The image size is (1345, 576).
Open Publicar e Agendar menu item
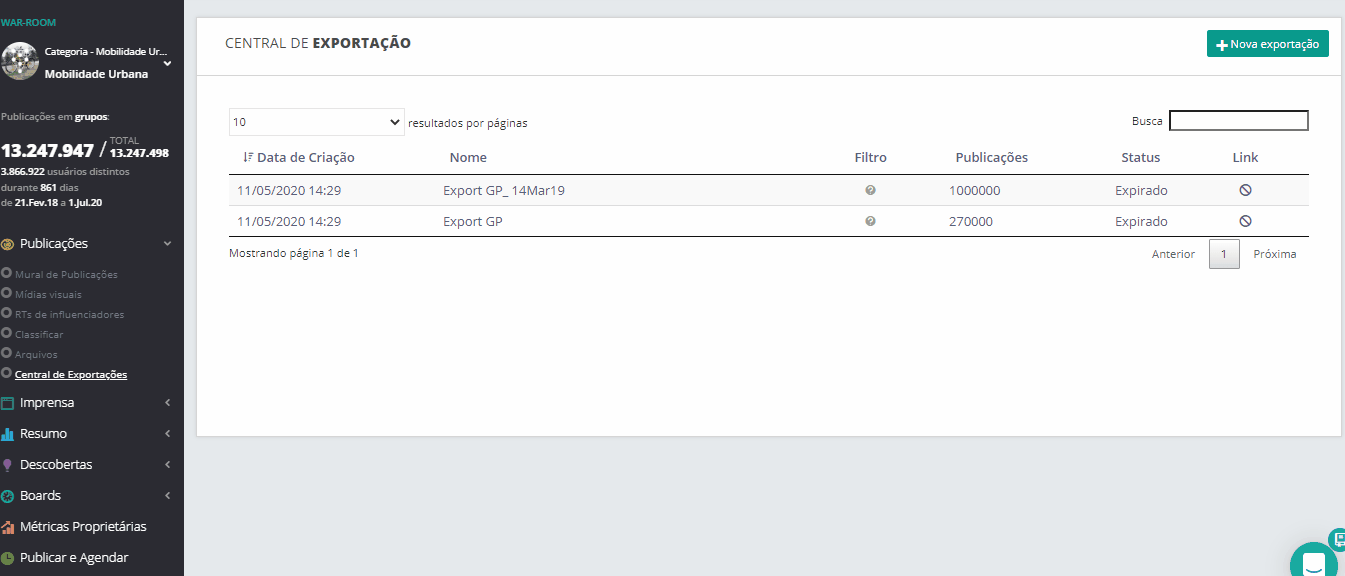click(74, 558)
